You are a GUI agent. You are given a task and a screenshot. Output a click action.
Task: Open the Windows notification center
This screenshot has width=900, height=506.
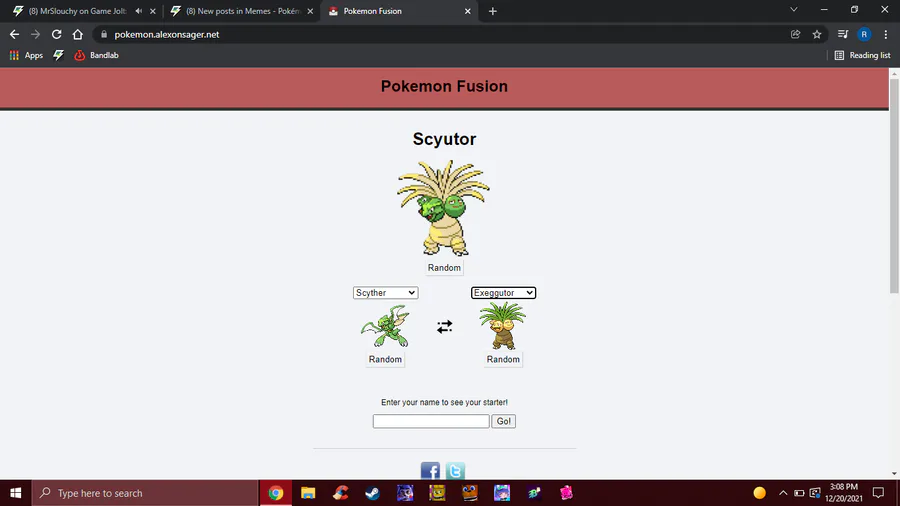click(x=878, y=493)
